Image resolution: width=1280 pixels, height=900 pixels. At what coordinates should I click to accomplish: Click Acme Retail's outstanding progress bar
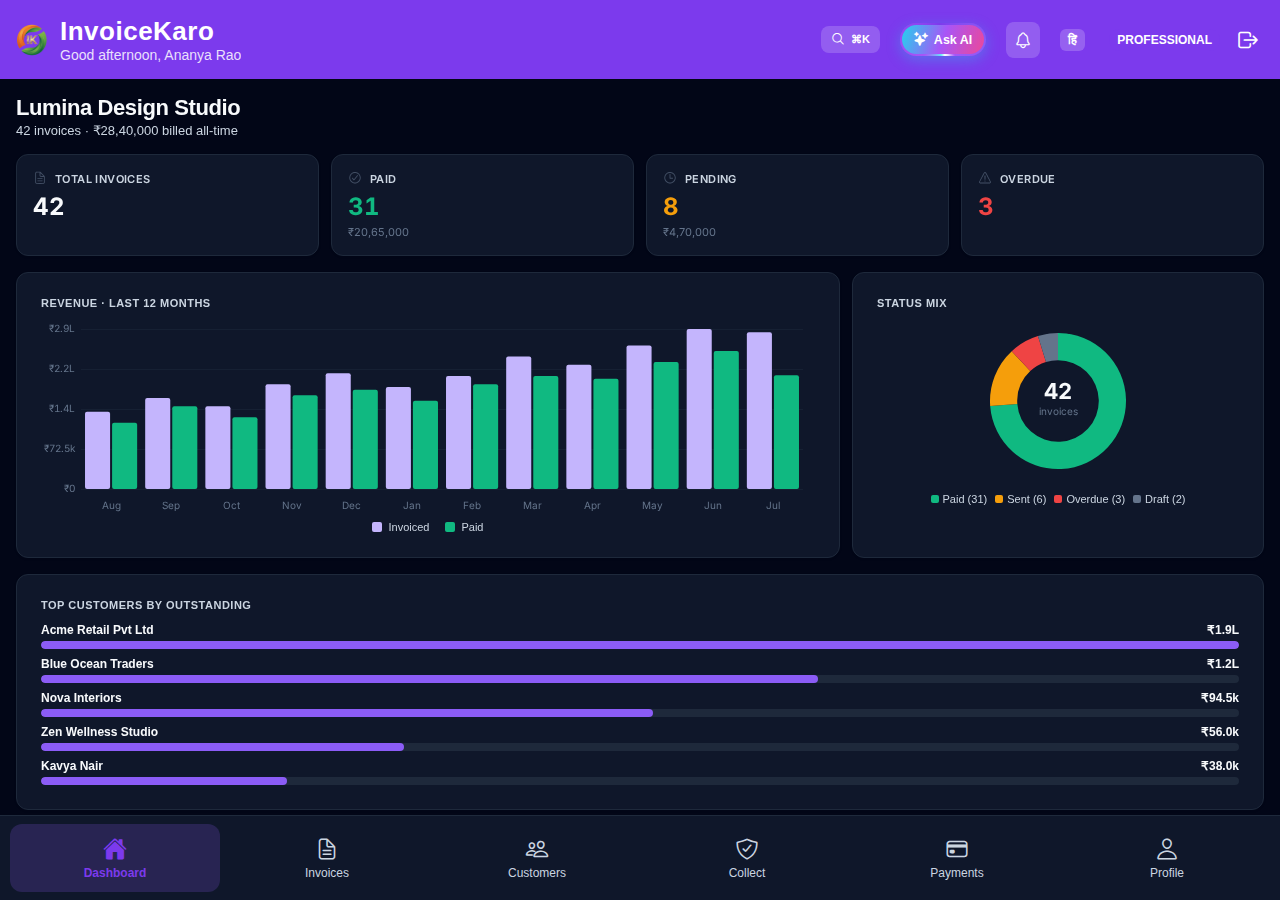click(640, 645)
